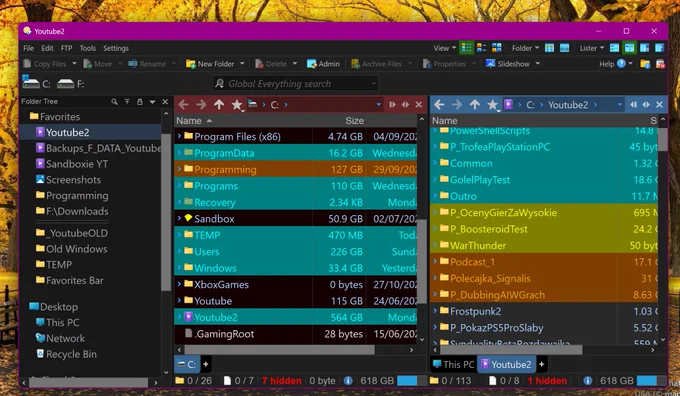Click the folder info icon beside Help

point(645,64)
